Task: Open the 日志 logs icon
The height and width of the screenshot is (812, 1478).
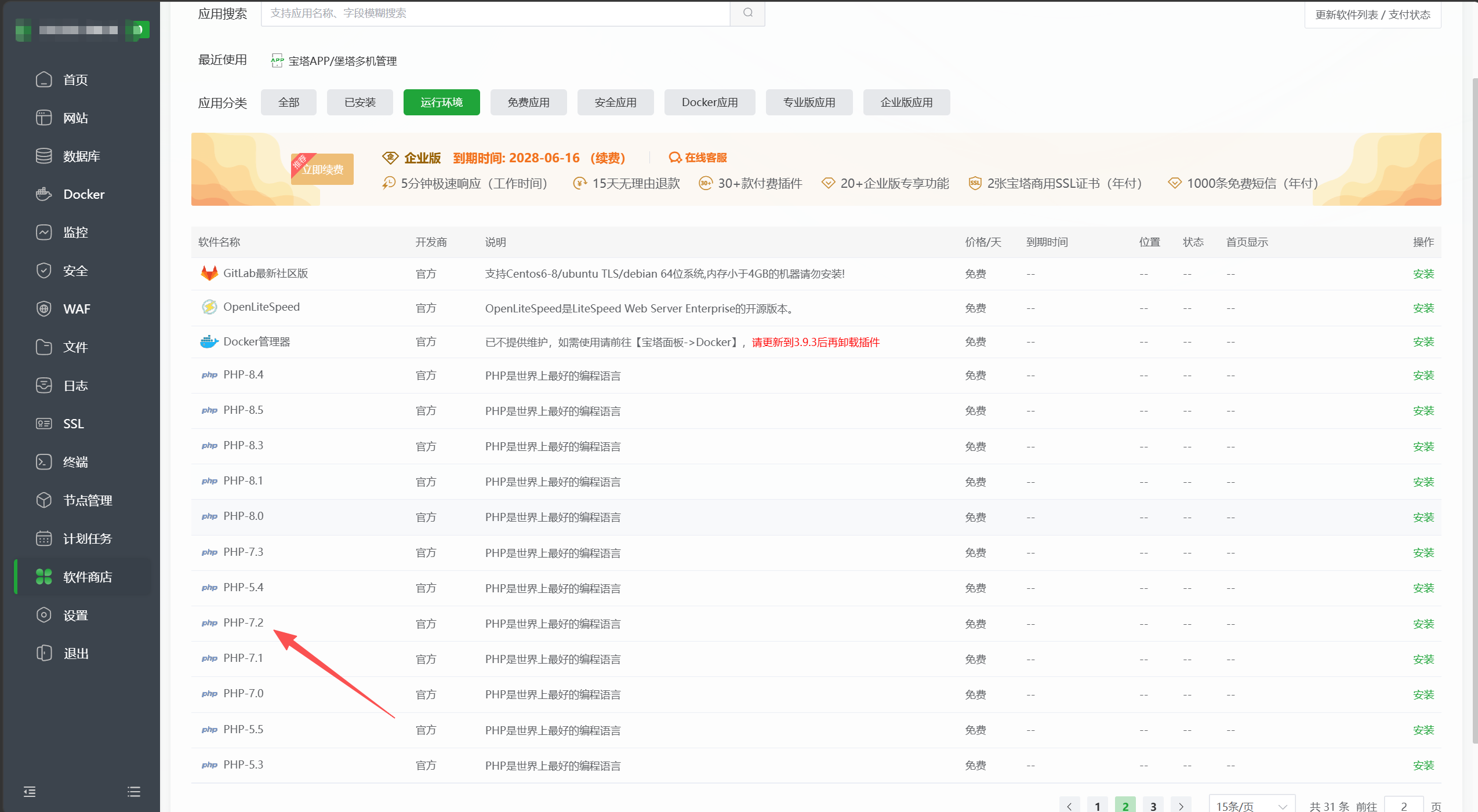Action: coord(44,385)
